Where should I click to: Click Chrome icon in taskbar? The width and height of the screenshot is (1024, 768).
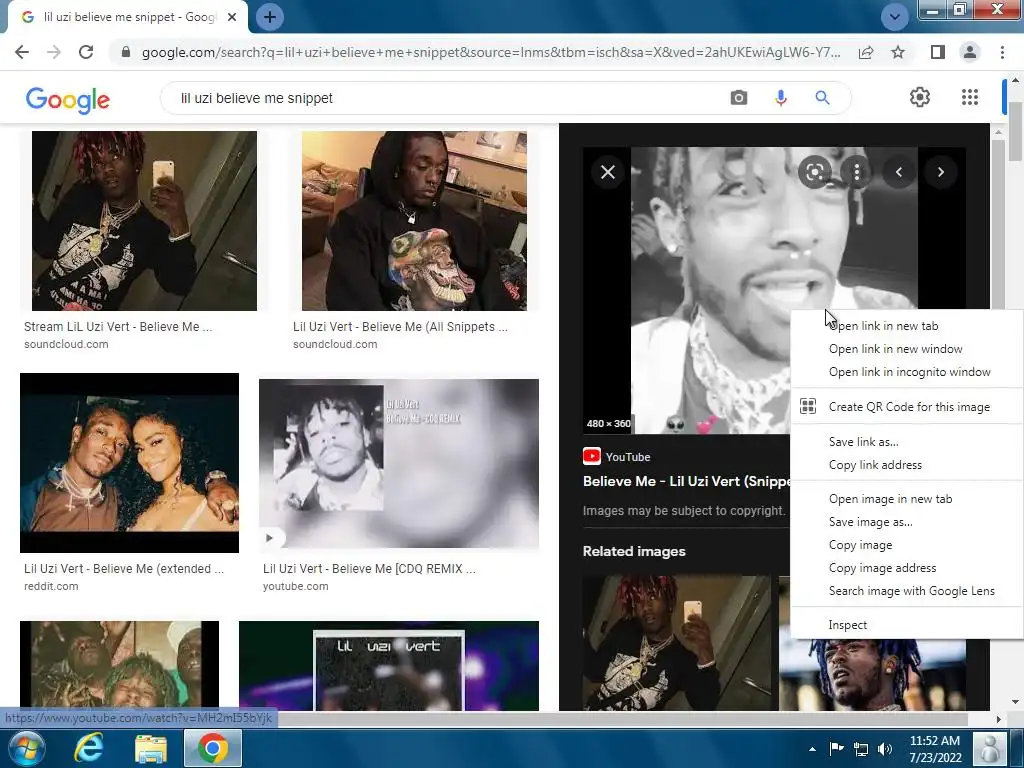[x=212, y=748]
